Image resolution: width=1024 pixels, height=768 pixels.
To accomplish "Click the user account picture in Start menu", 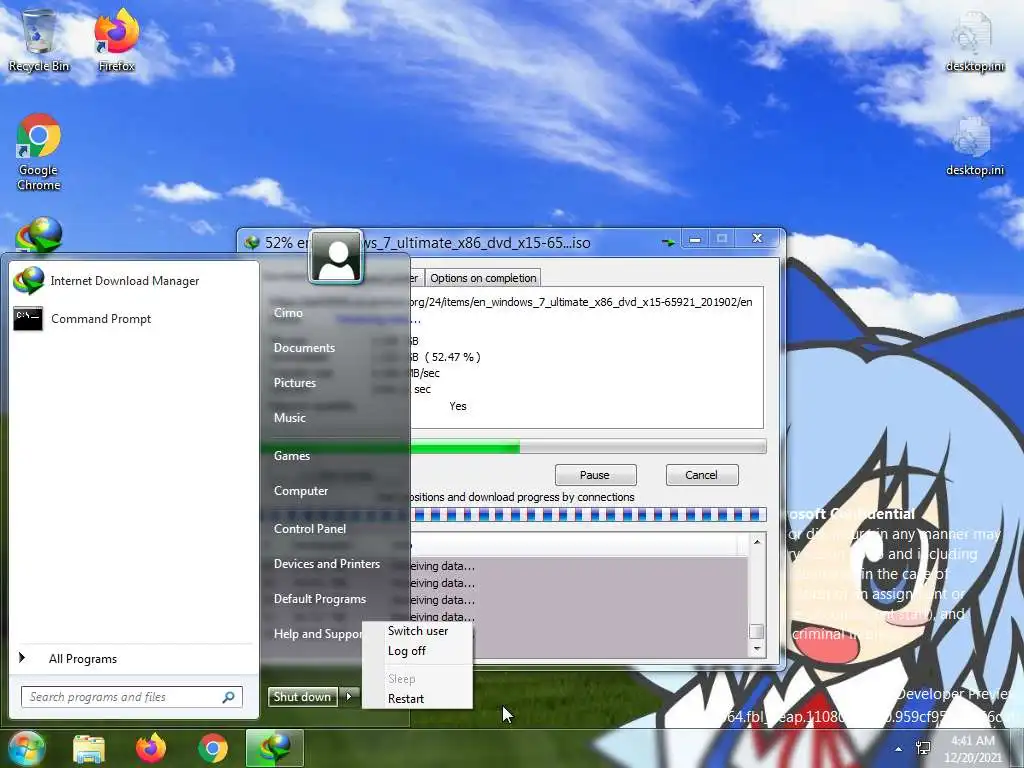I will point(336,257).
